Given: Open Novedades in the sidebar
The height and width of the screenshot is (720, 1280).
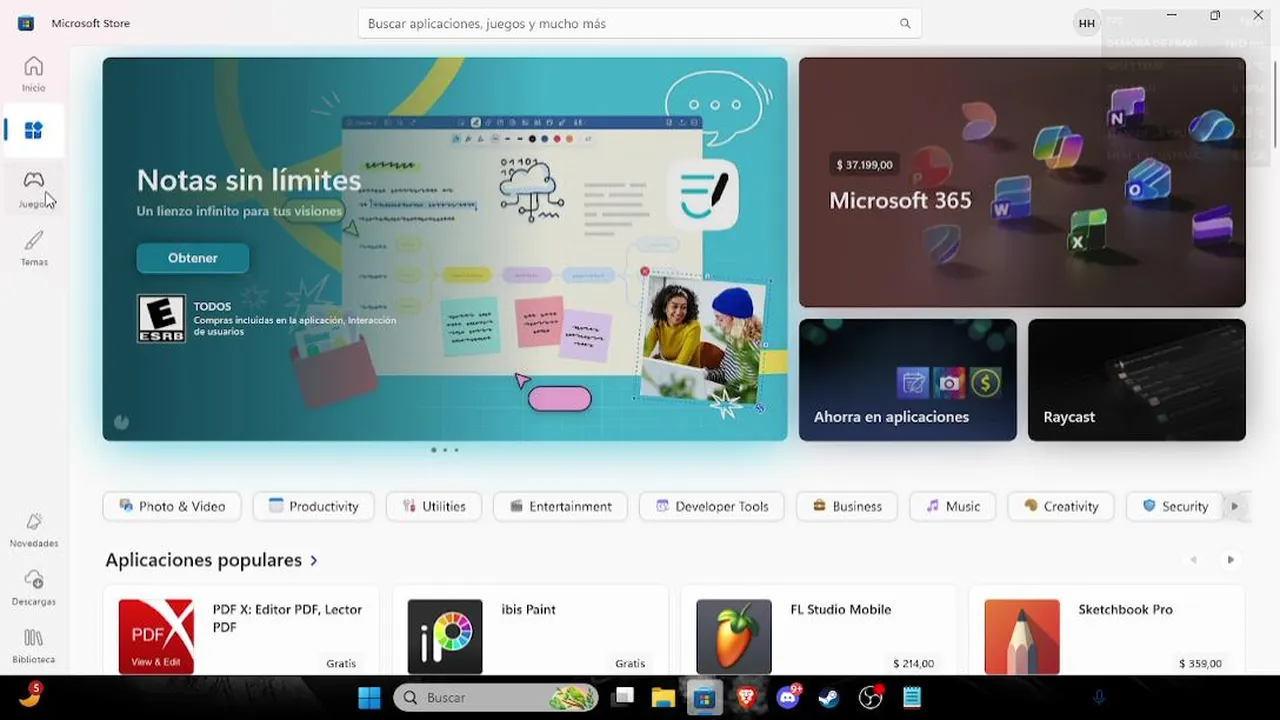Looking at the screenshot, I should [x=34, y=530].
